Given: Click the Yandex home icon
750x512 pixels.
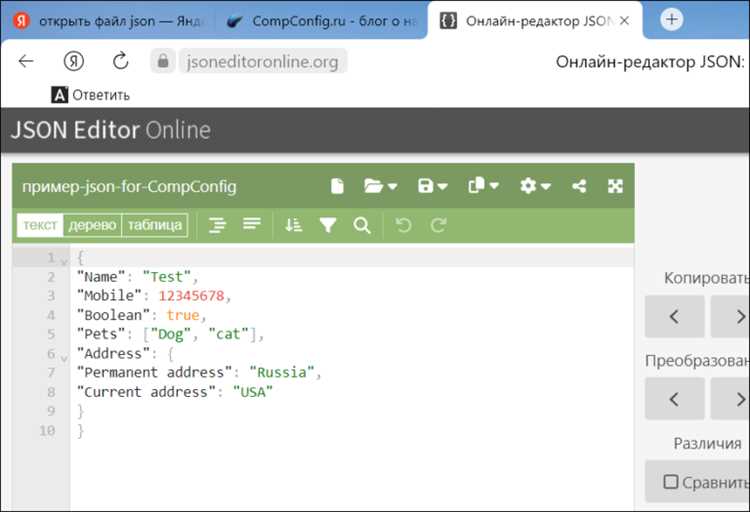Looking at the screenshot, I should click(74, 61).
